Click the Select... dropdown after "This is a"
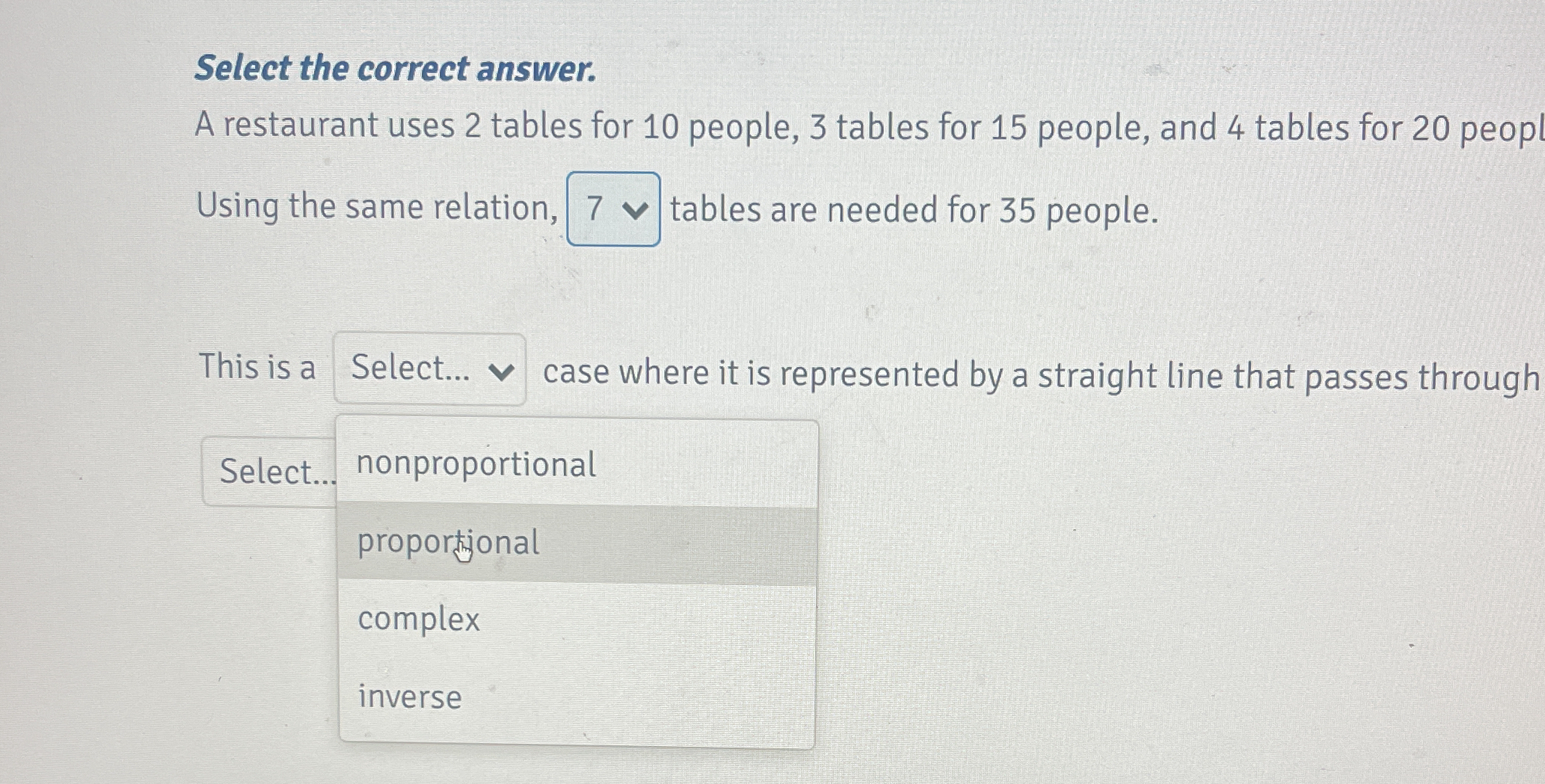 coord(429,369)
